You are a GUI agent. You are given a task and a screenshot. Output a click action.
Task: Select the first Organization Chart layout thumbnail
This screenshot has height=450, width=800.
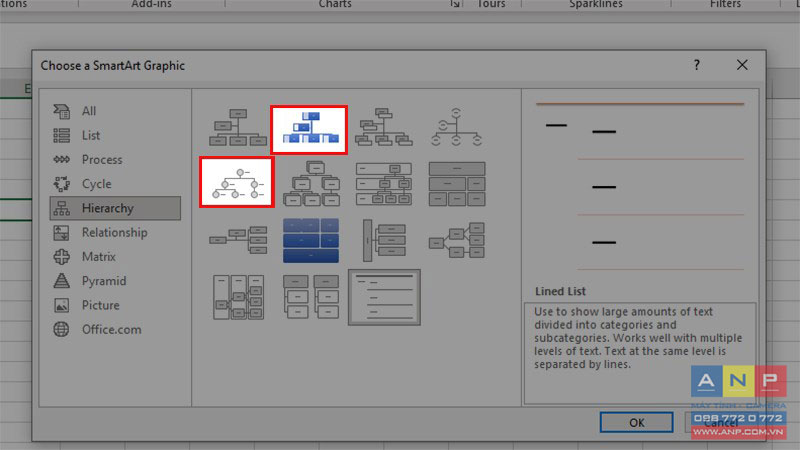[x=238, y=128]
